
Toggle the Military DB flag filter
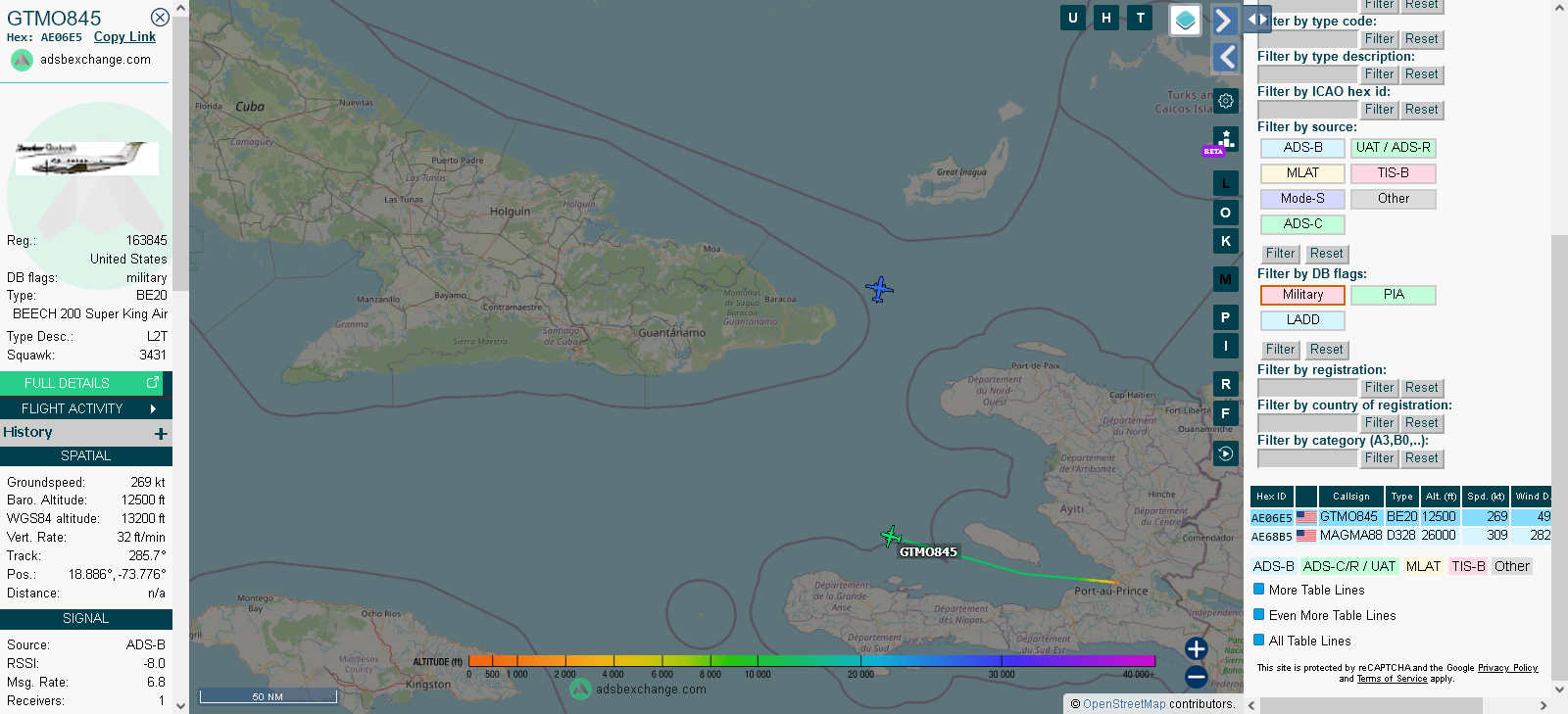(x=1302, y=295)
